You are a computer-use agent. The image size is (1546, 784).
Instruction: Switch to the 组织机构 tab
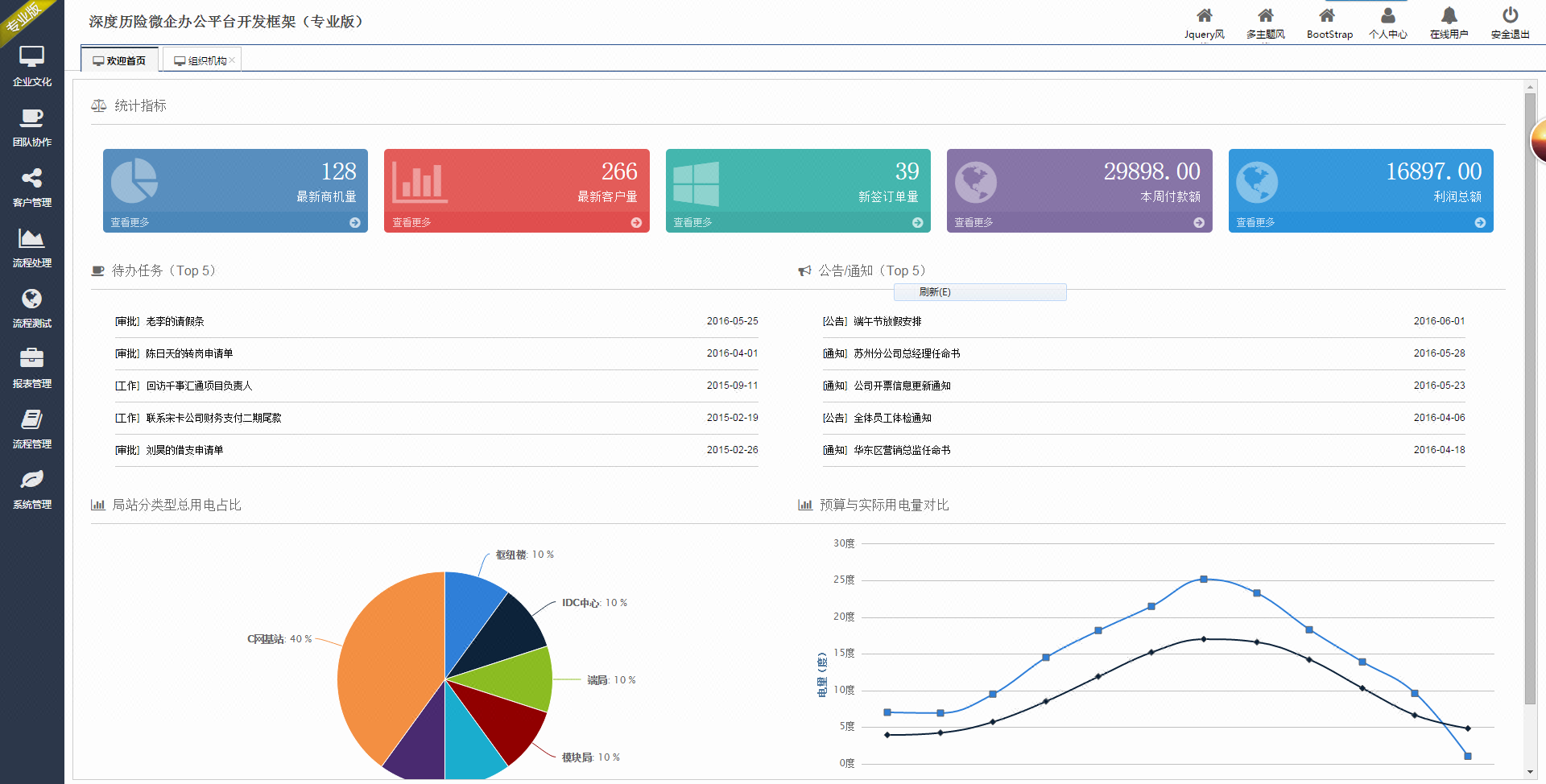tap(200, 59)
